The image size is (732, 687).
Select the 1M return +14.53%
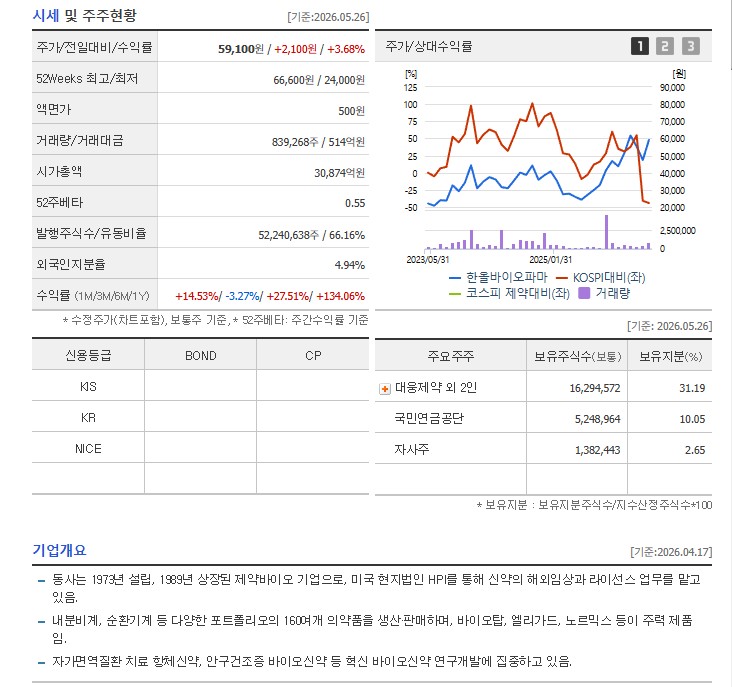(x=197, y=296)
